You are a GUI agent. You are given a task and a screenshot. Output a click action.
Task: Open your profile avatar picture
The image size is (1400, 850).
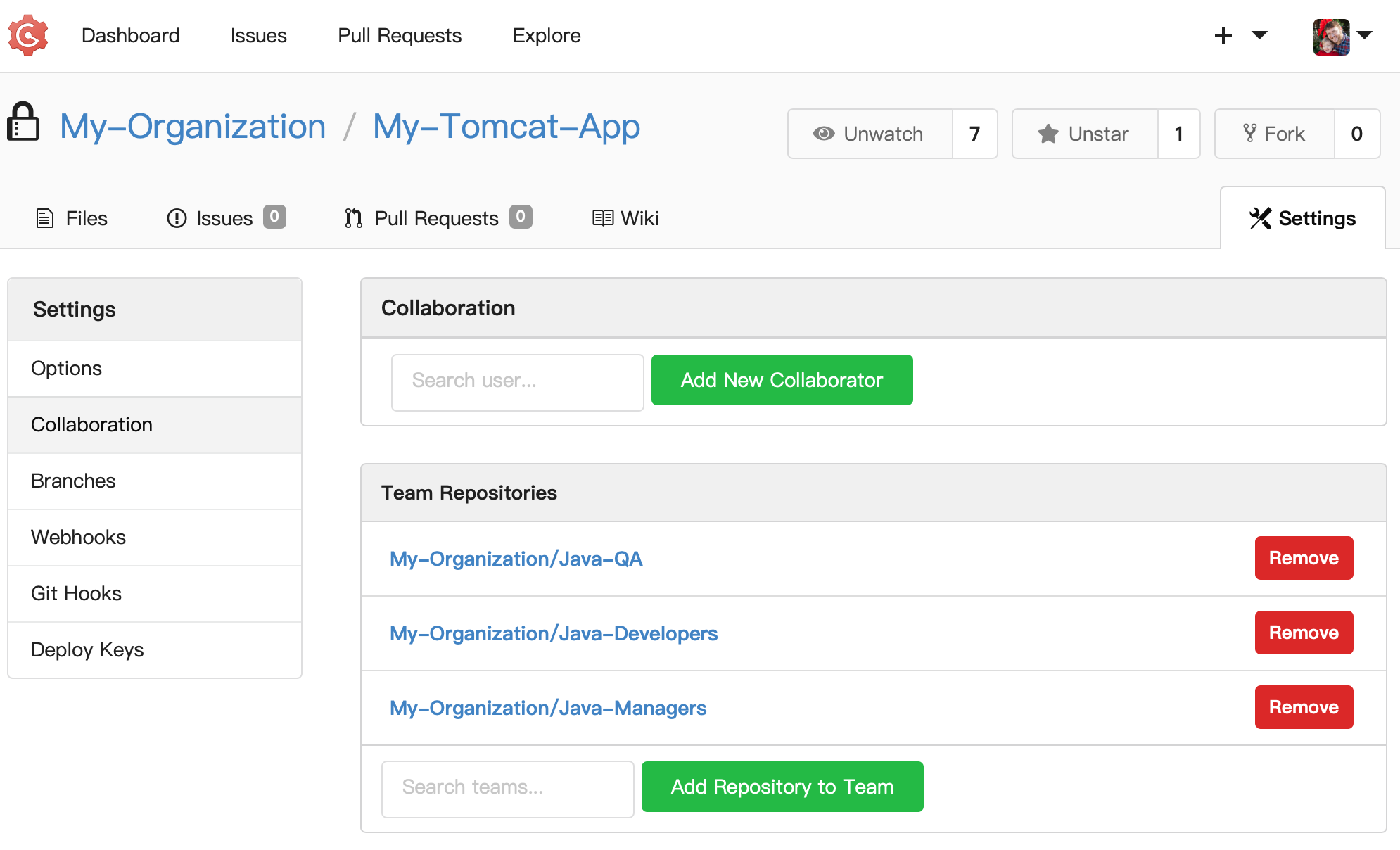1332,35
